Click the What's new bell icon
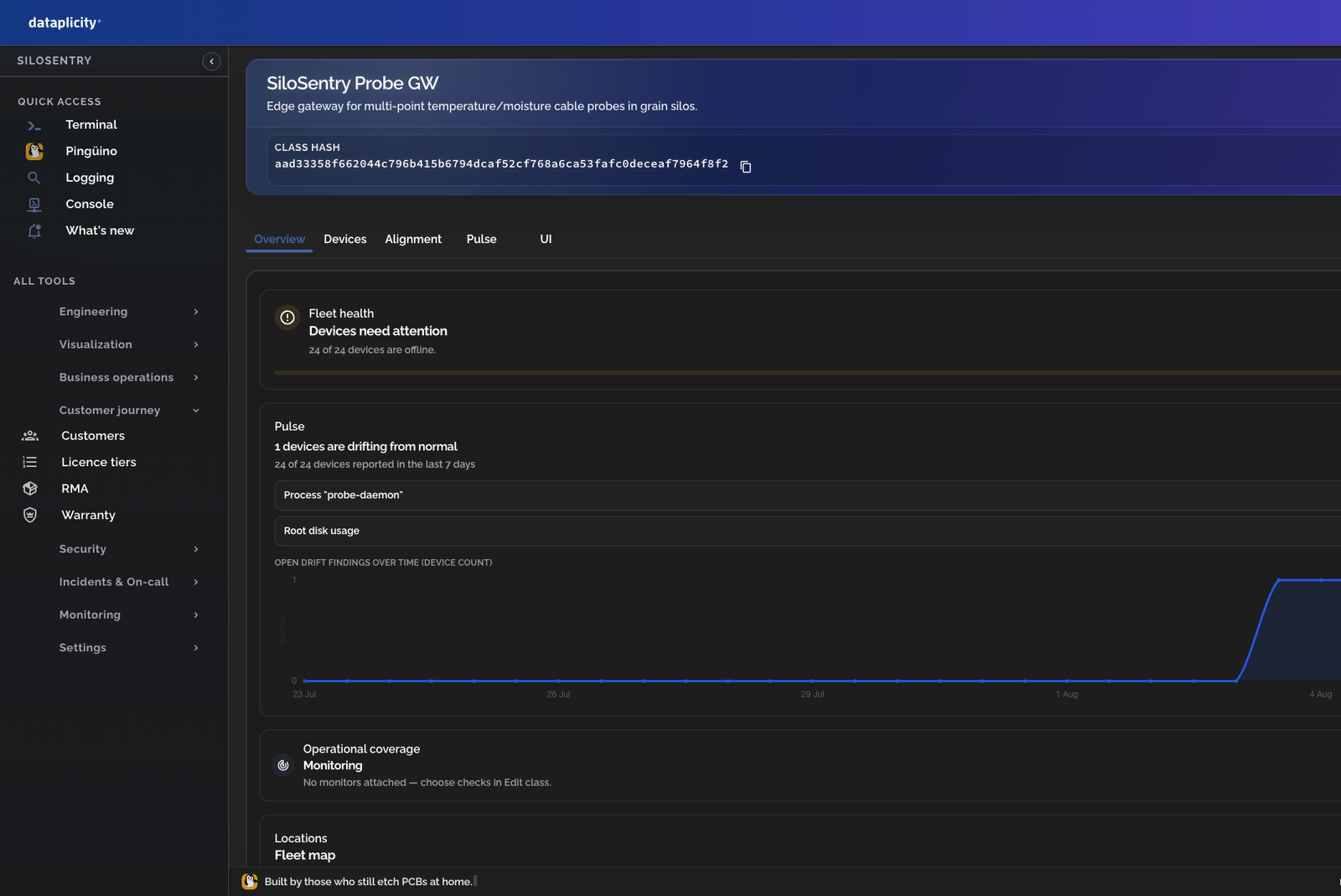The height and width of the screenshot is (896, 1341). coord(34,231)
